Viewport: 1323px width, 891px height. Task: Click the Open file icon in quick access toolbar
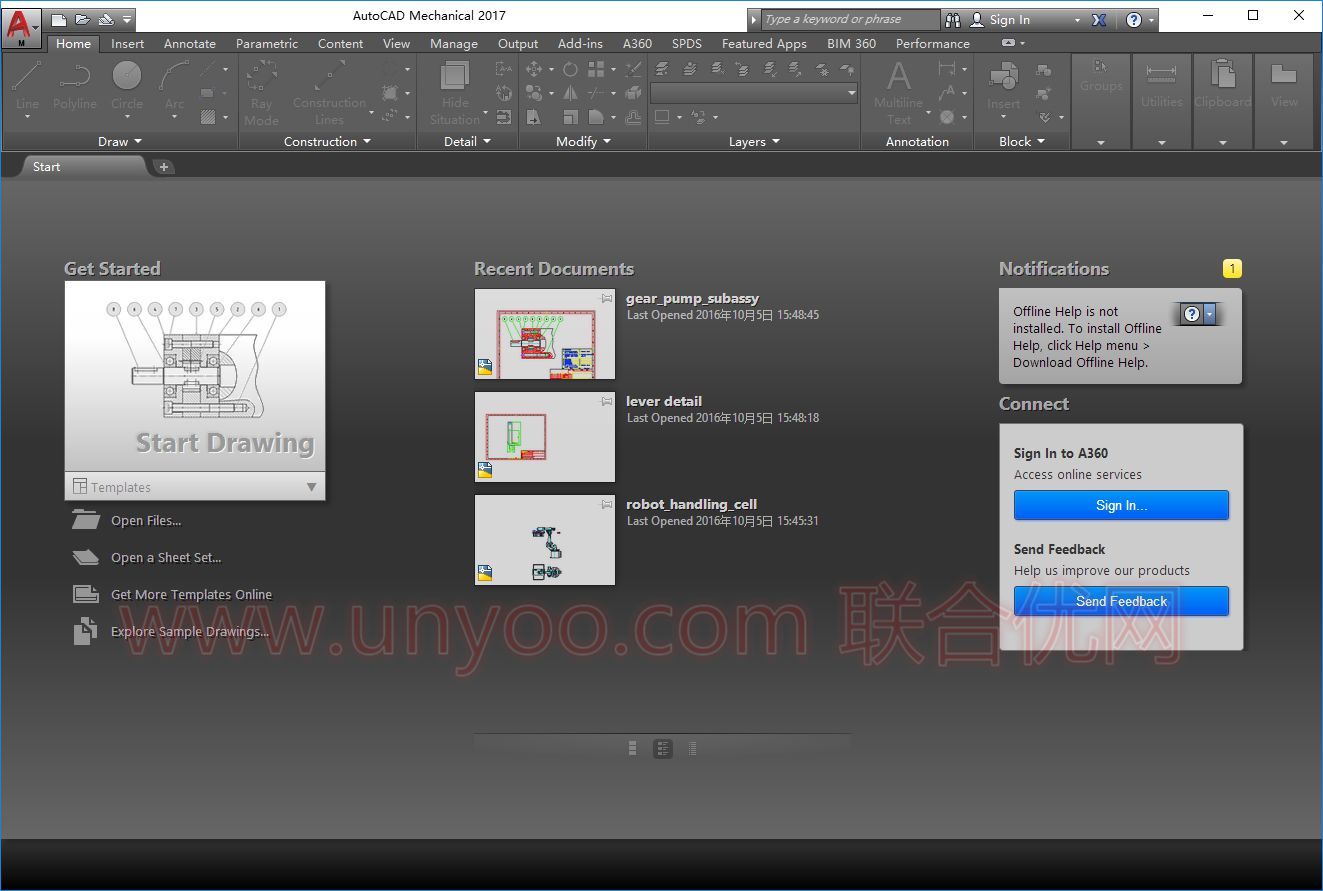point(82,19)
